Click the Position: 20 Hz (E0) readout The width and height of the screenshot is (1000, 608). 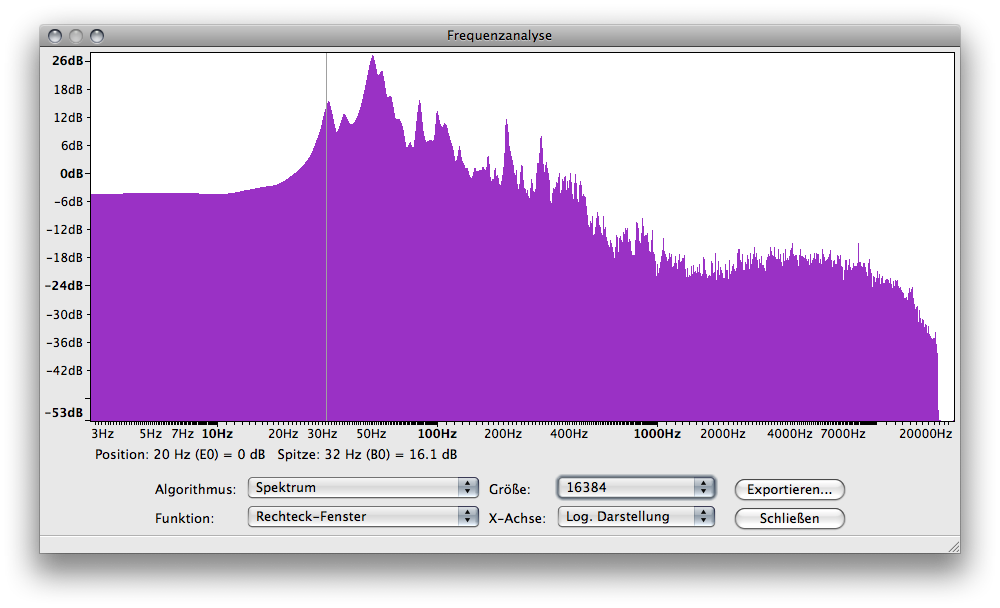click(180, 455)
